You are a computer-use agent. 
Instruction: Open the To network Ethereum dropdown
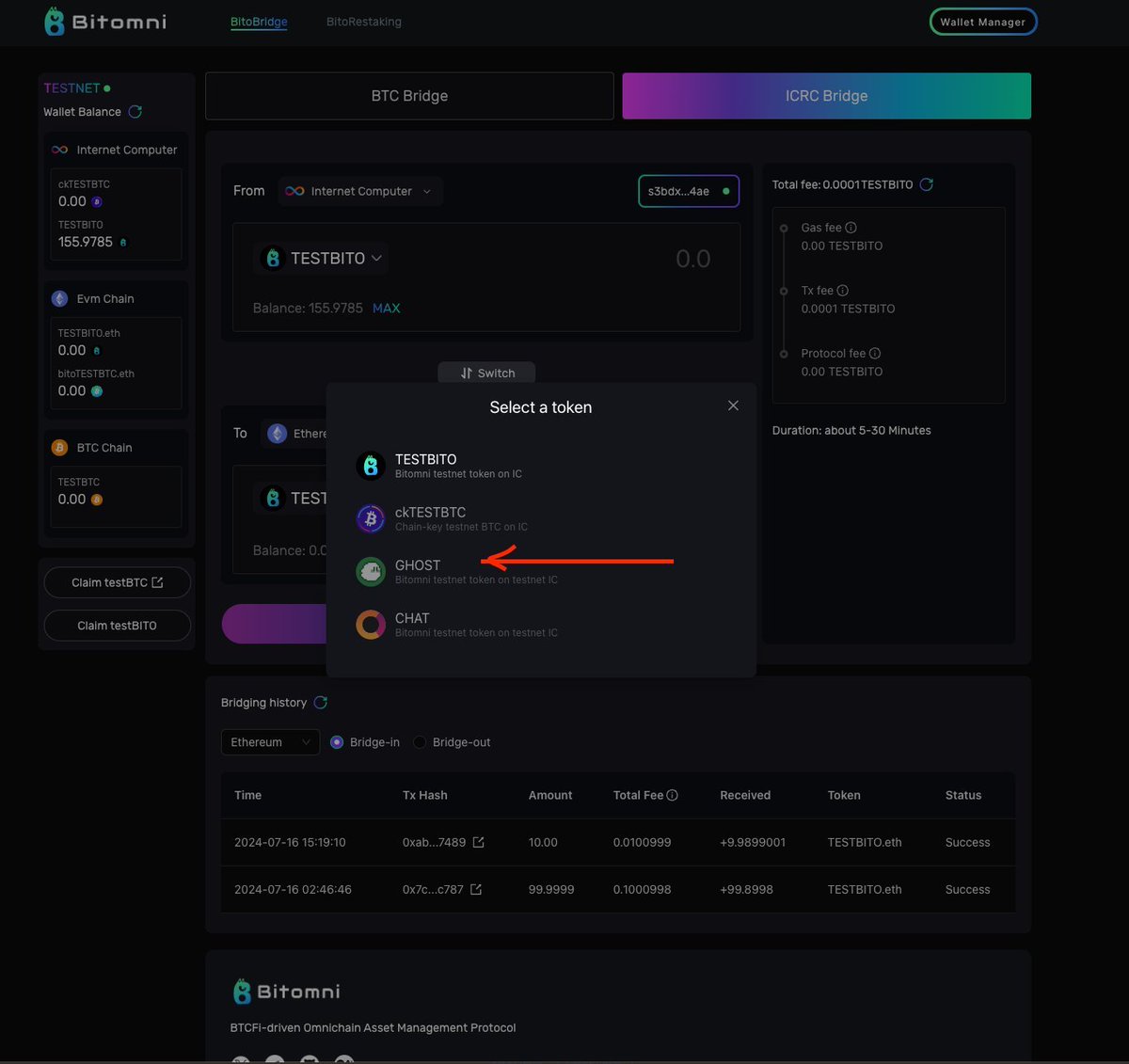click(x=294, y=434)
